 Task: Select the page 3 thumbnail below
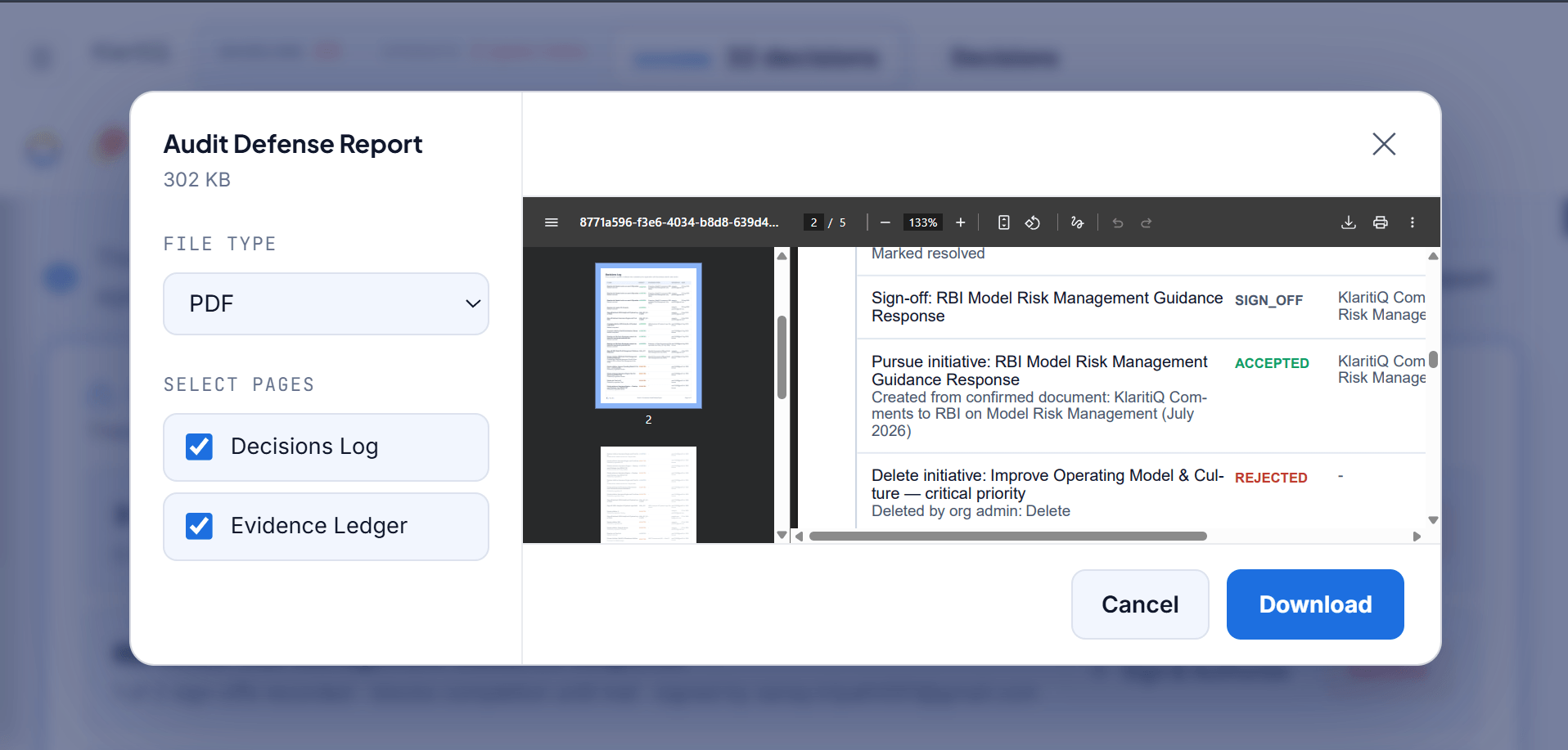(648, 494)
